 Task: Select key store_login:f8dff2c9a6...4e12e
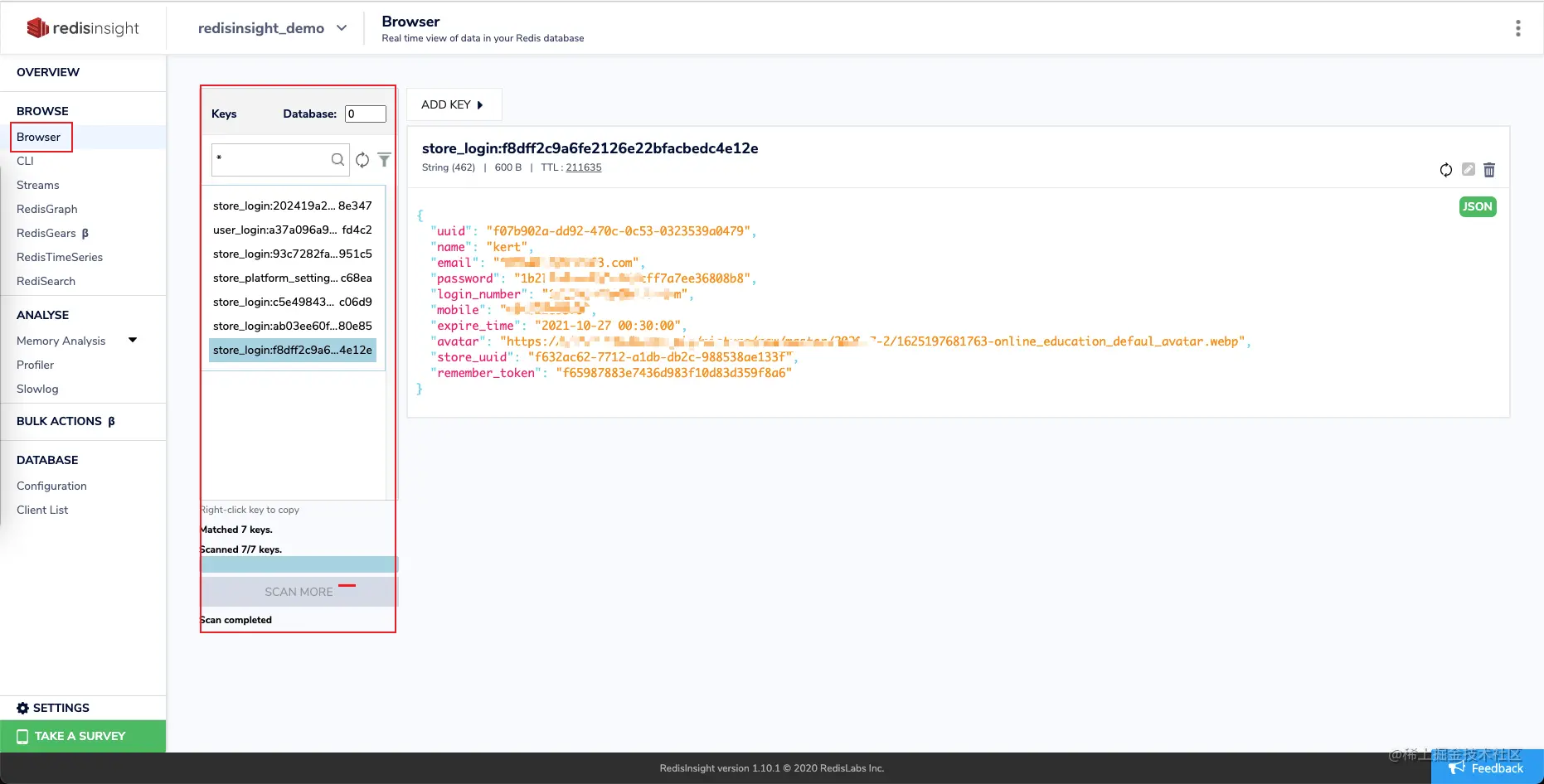(293, 350)
